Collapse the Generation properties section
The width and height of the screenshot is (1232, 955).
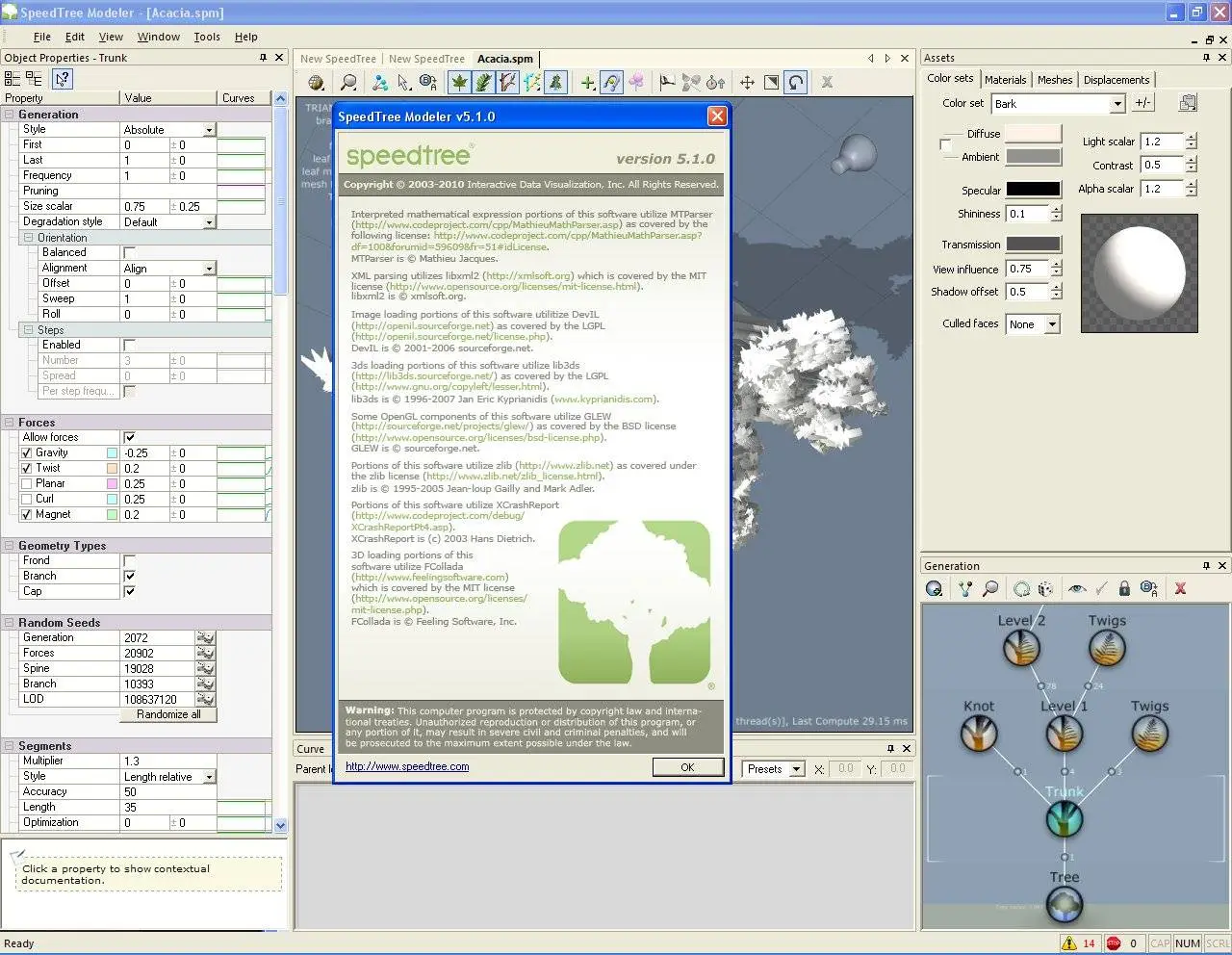tap(10, 115)
